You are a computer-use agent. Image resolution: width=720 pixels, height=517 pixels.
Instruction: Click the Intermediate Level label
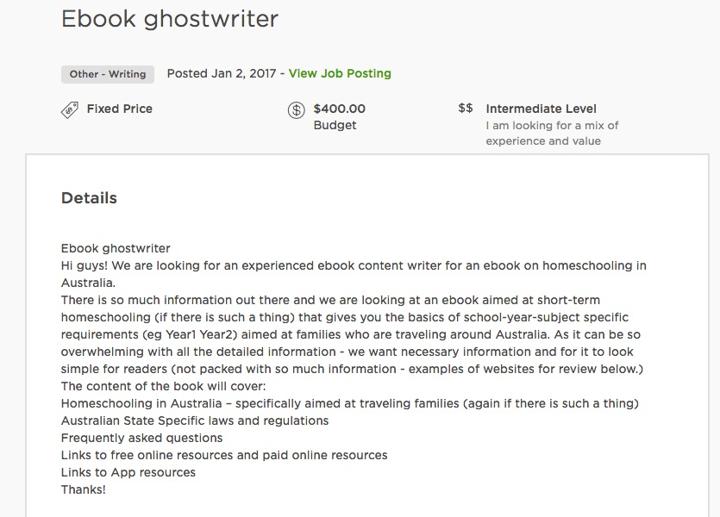click(x=541, y=109)
